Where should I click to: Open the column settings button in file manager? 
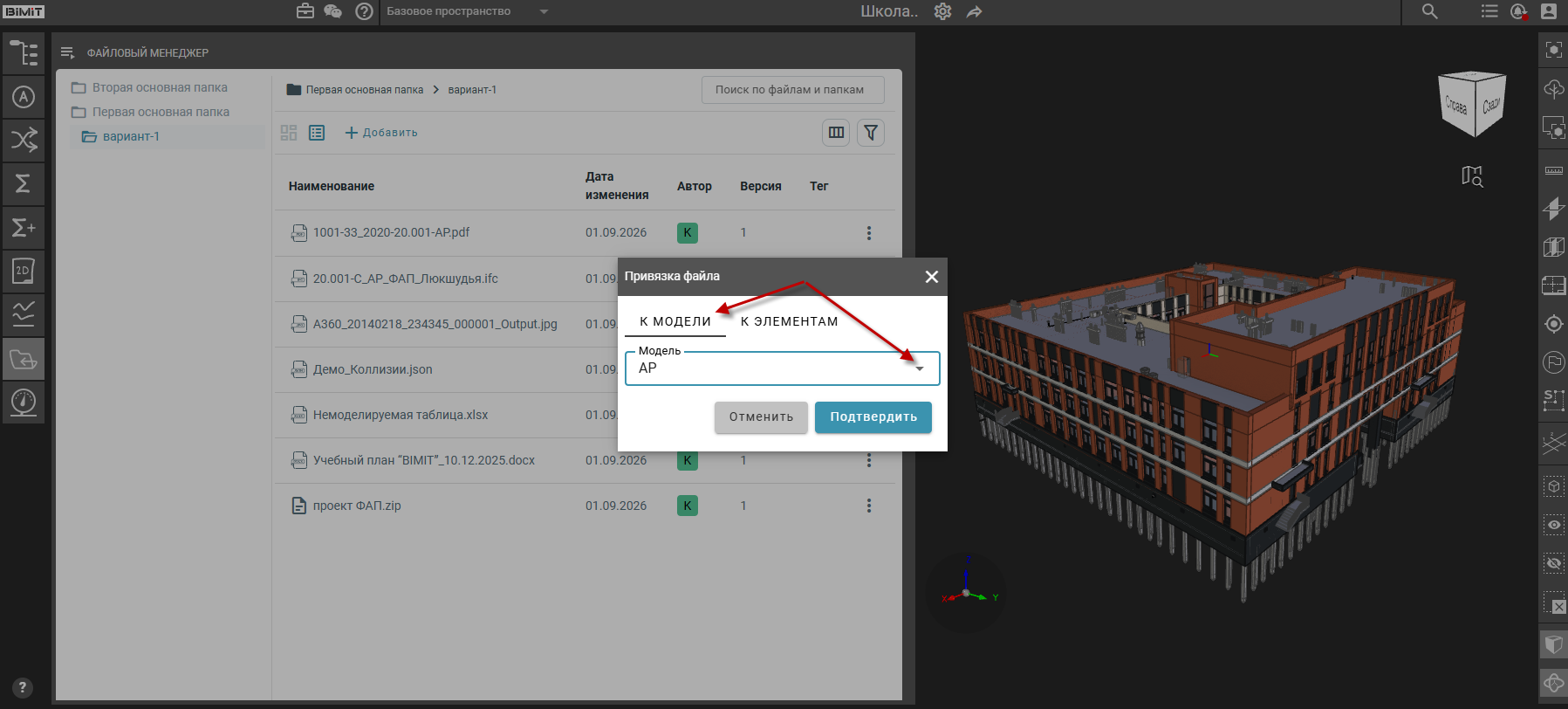[x=836, y=133]
